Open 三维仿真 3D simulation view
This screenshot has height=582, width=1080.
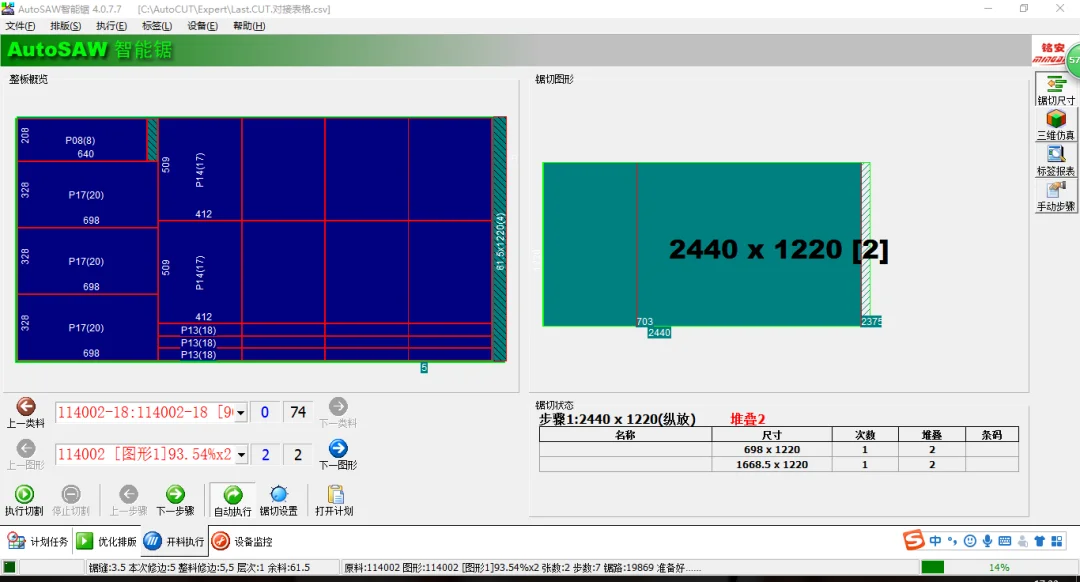[x=1056, y=124]
